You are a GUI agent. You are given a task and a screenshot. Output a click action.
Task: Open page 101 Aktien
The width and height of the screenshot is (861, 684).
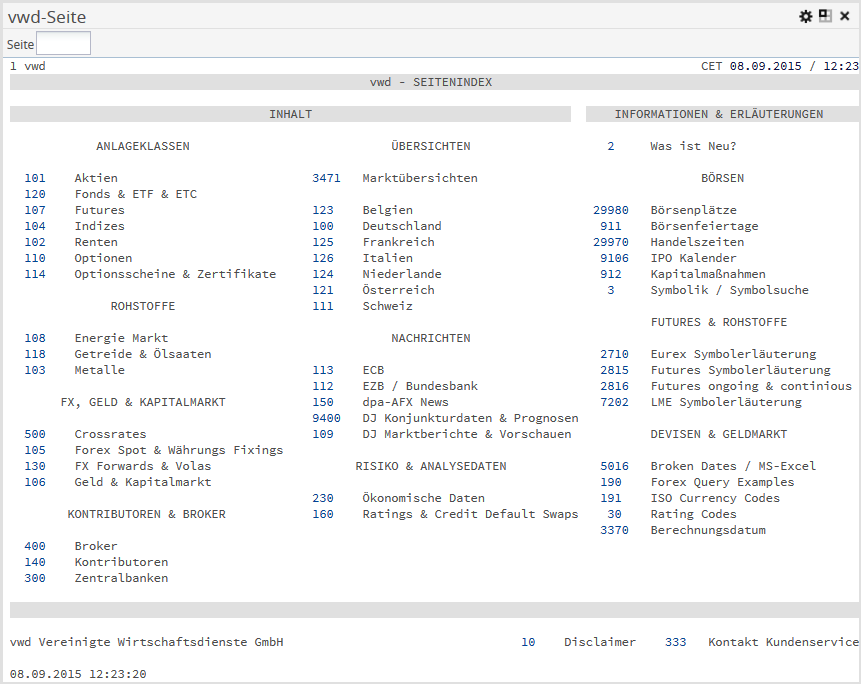[35, 178]
